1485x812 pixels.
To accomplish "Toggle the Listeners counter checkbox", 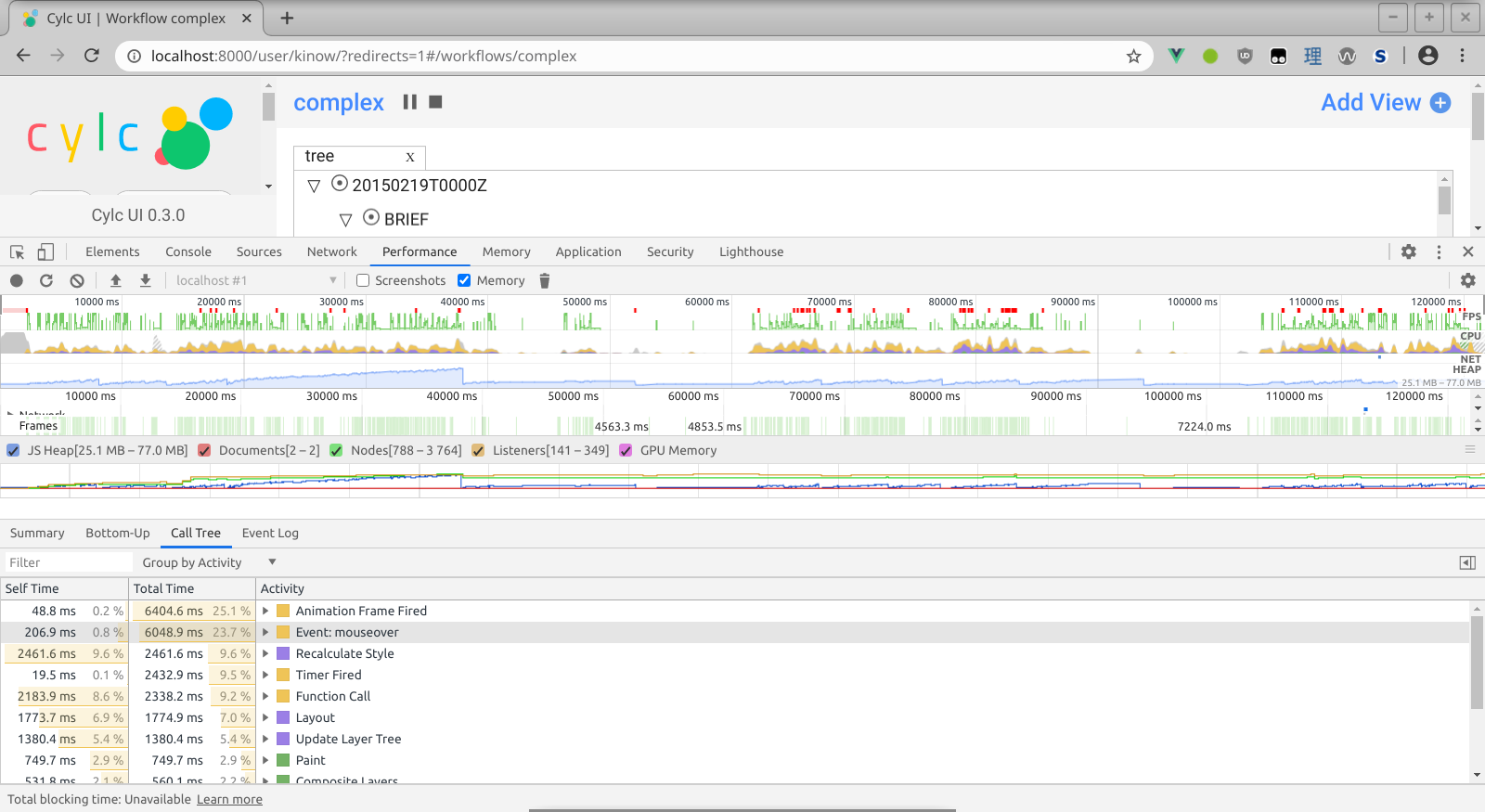I will pos(478,450).
